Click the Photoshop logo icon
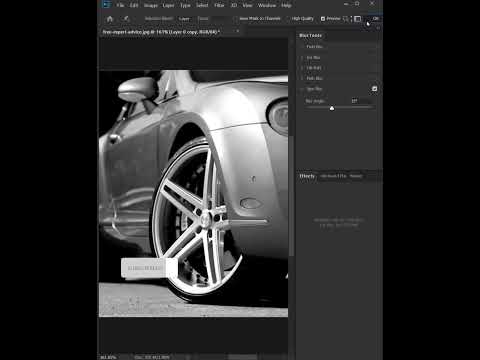Viewport: 480px width, 360px height. click(106, 4)
